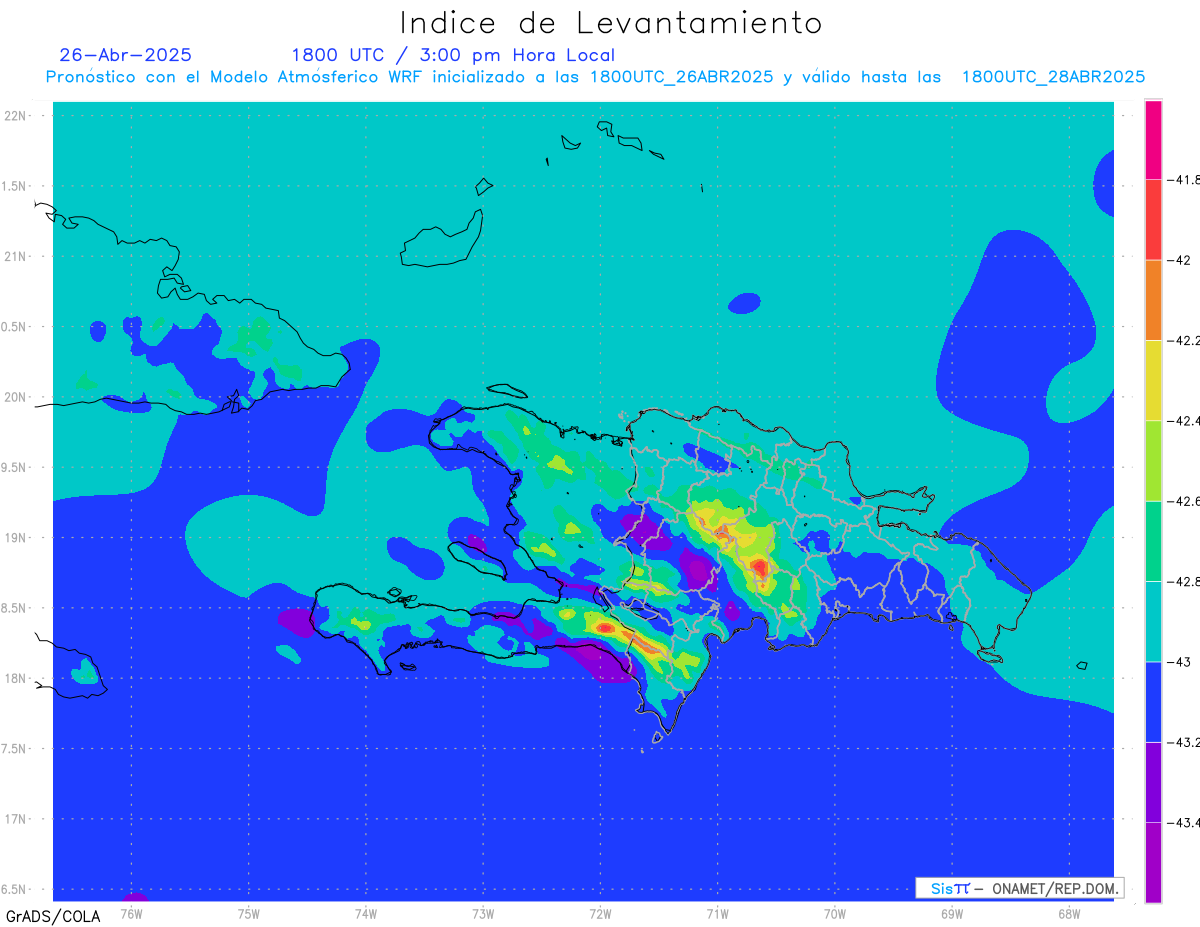Screen dimensions: 1200x927
Task: Click the '-43' legend value
Action: [x=1177, y=662]
